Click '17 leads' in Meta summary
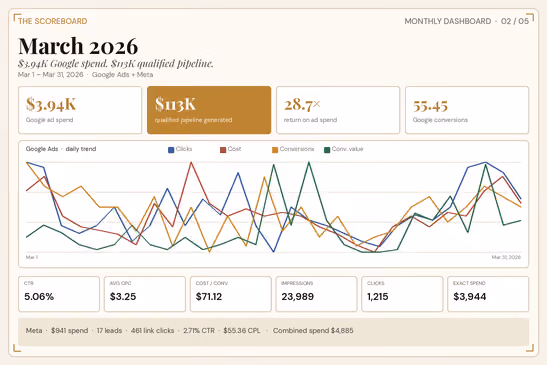This screenshot has width=547, height=365. pos(109,330)
